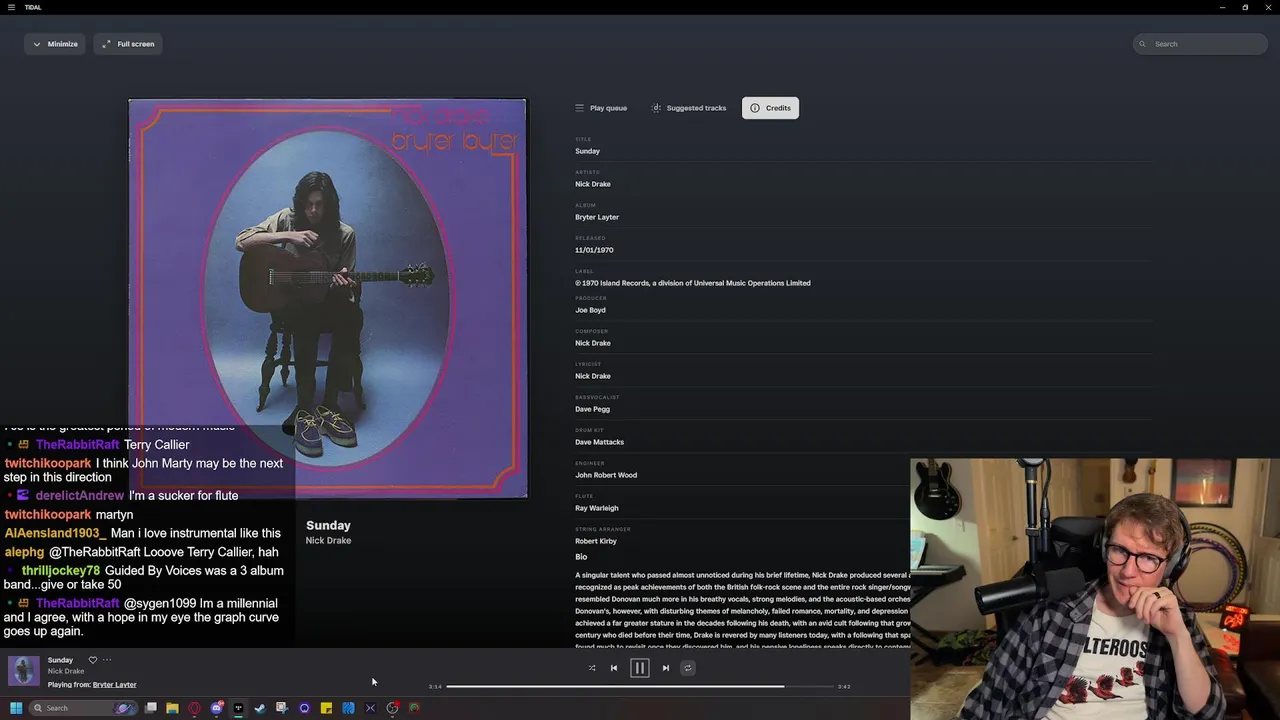Image resolution: width=1280 pixels, height=720 pixels.
Task: Open track options three-dot menu
Action: [x=107, y=660]
